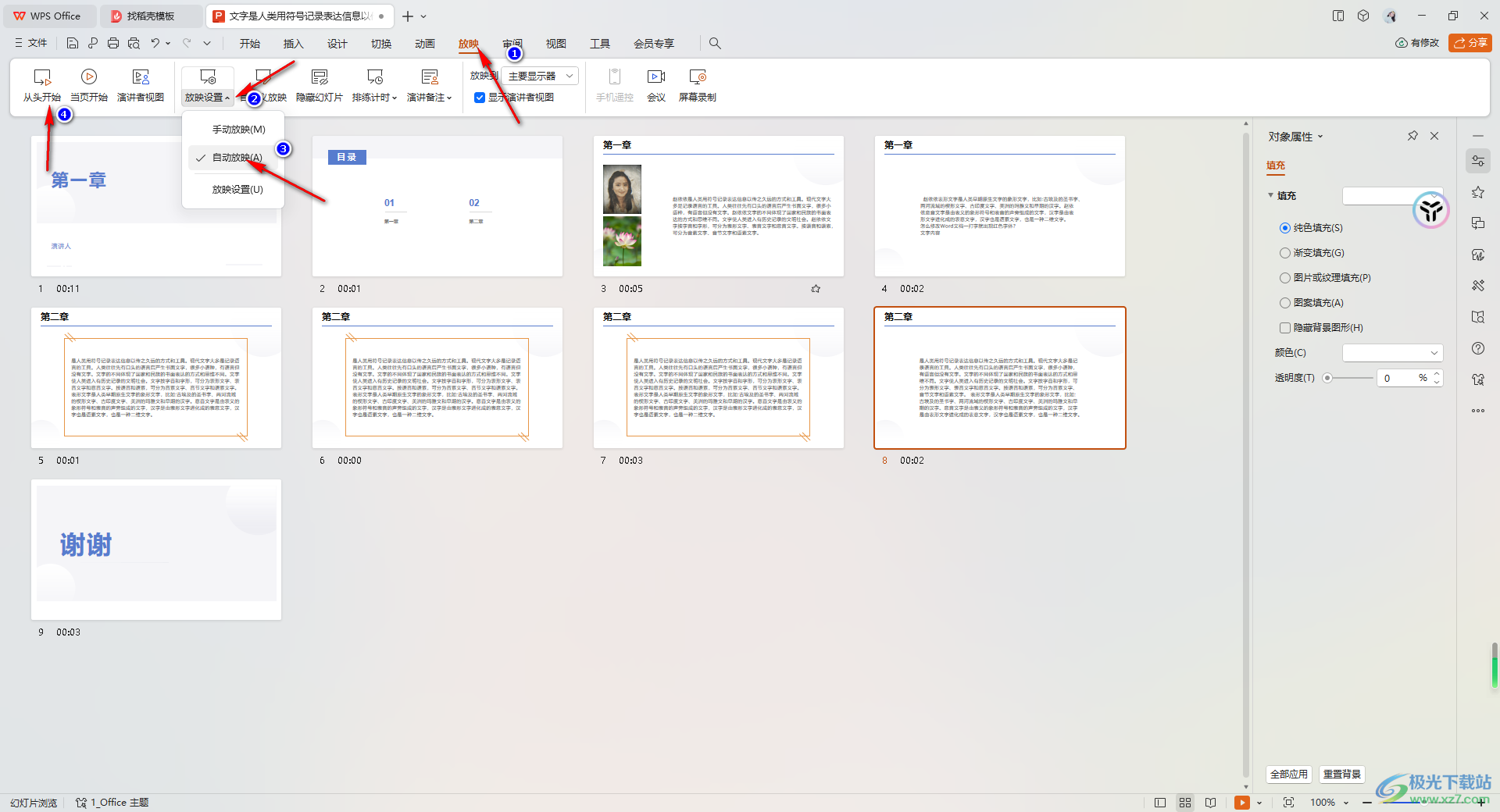Open the 动画 ribbon tab
The height and width of the screenshot is (812, 1500).
pyautogui.click(x=425, y=44)
